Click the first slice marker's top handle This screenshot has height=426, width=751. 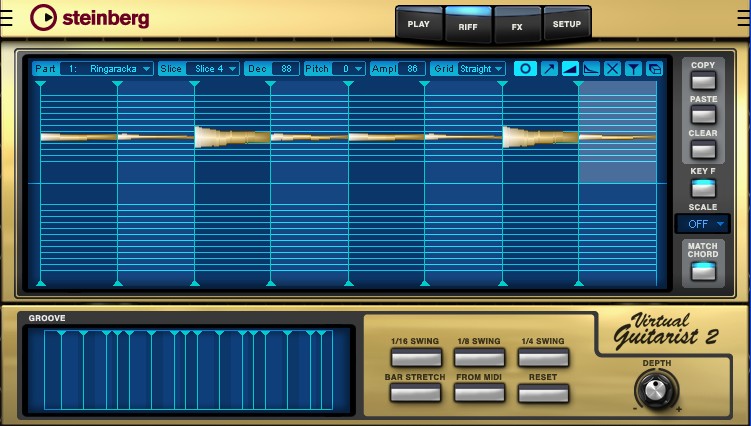click(x=41, y=84)
